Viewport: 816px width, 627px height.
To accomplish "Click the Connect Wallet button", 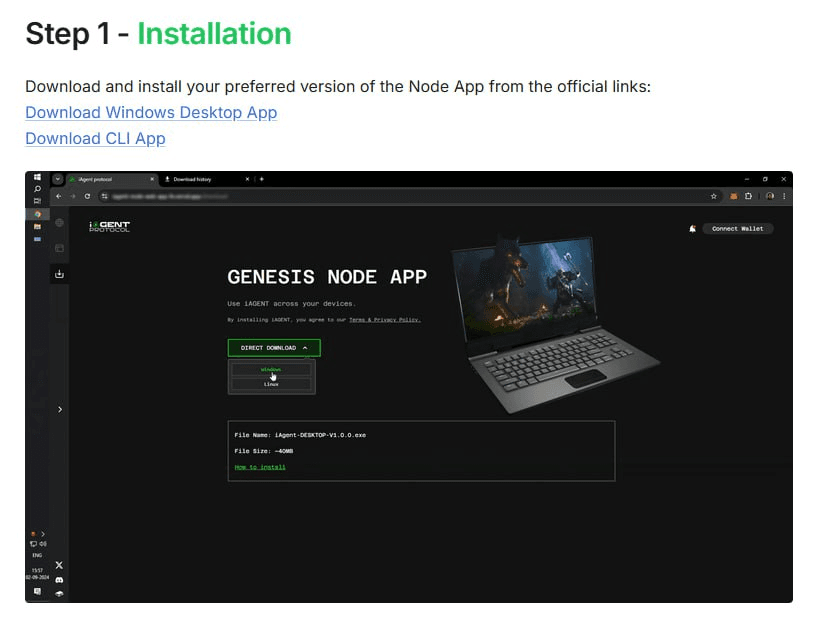I will [x=738, y=228].
